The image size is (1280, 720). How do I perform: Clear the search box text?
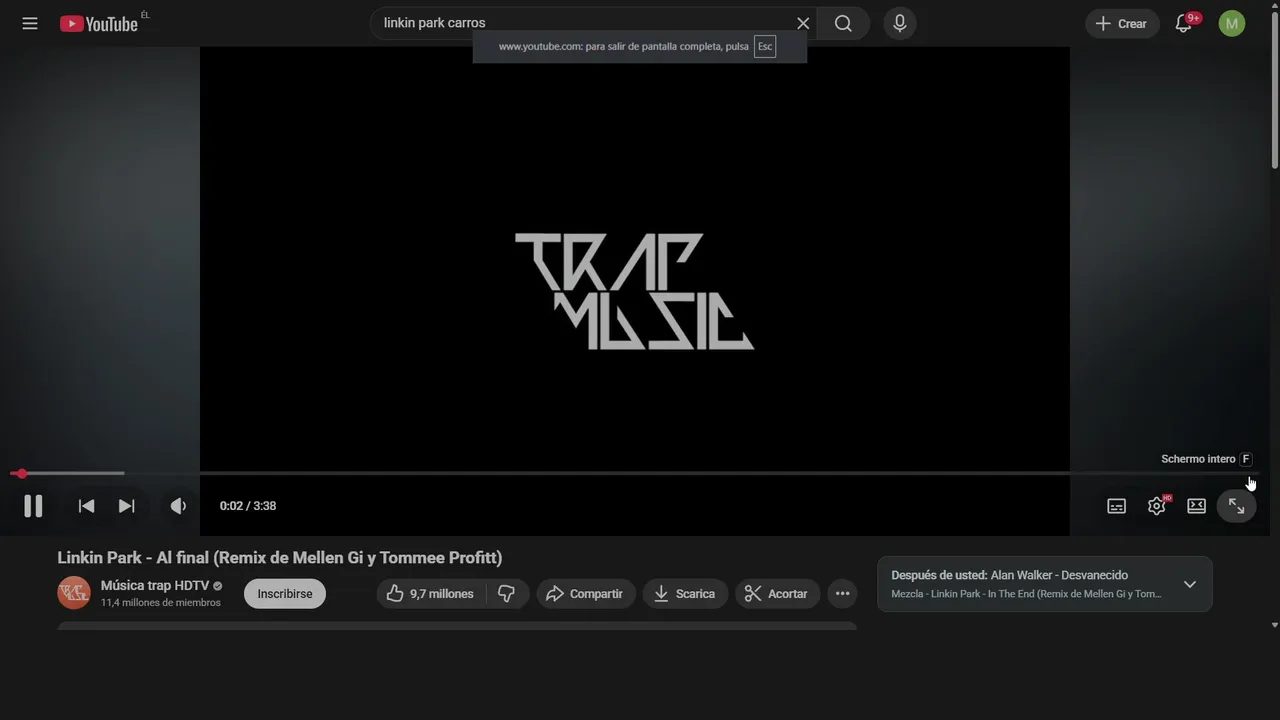(x=803, y=23)
